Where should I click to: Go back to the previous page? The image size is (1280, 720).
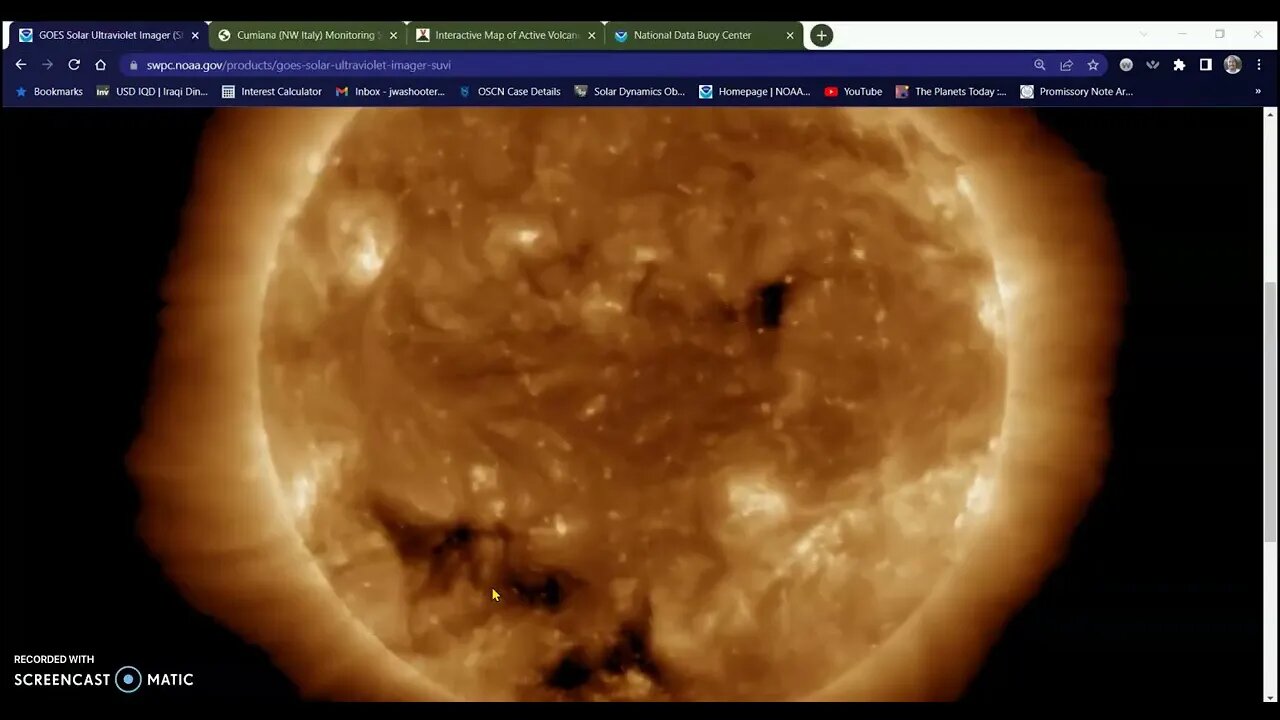20,65
